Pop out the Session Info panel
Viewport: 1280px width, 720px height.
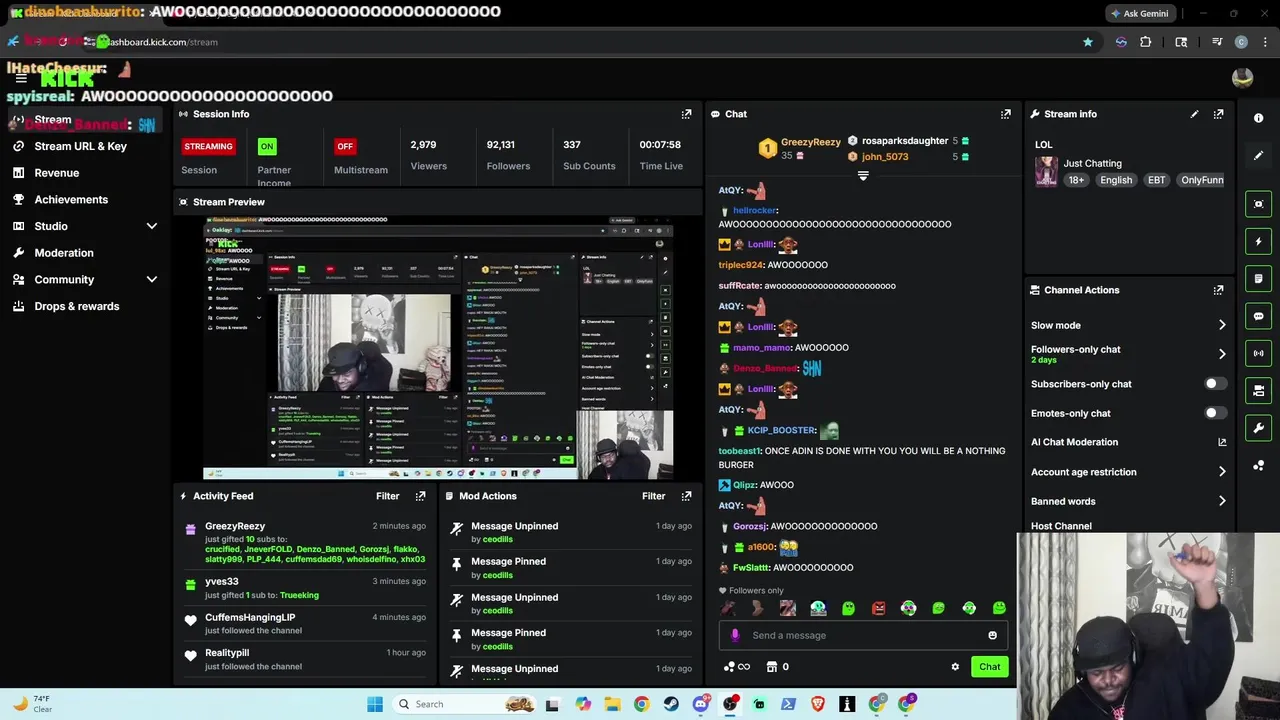click(686, 114)
